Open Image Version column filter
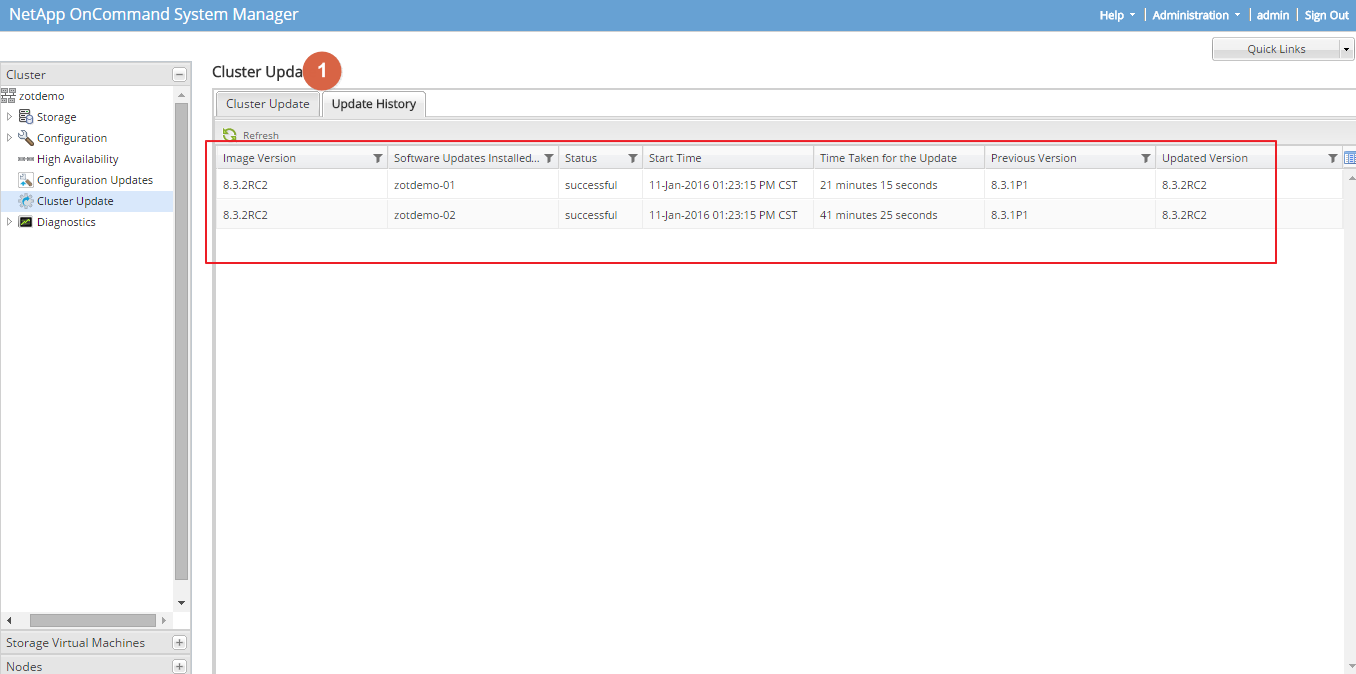The height and width of the screenshot is (674, 1356). [x=377, y=158]
